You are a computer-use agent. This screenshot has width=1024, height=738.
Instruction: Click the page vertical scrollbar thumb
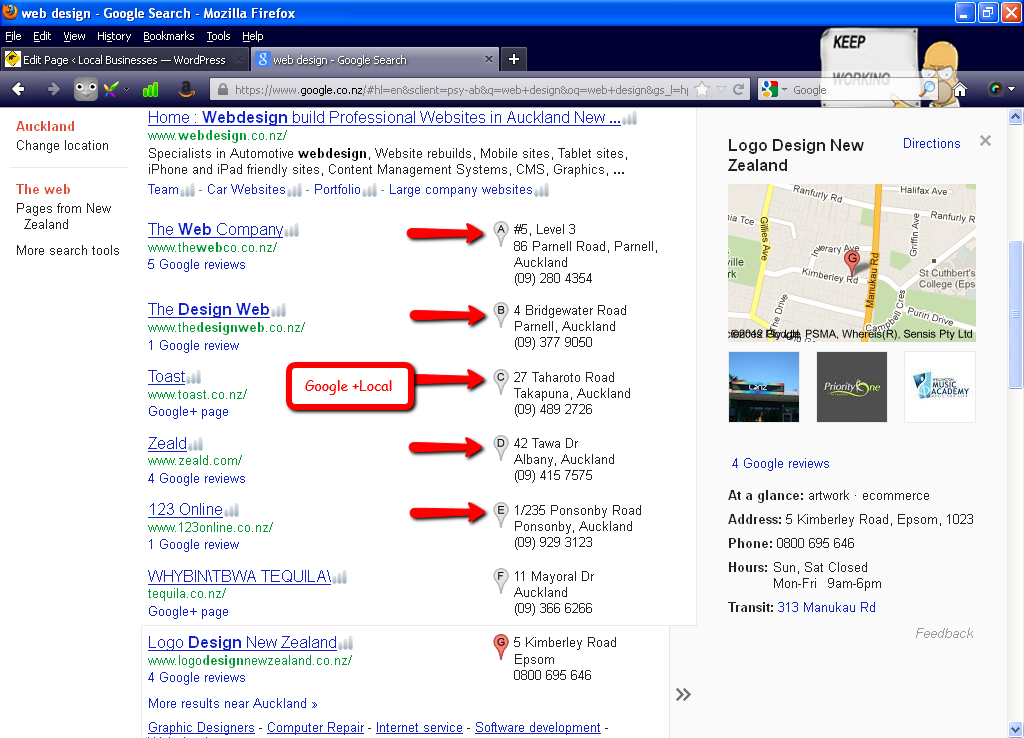pos(1016,315)
